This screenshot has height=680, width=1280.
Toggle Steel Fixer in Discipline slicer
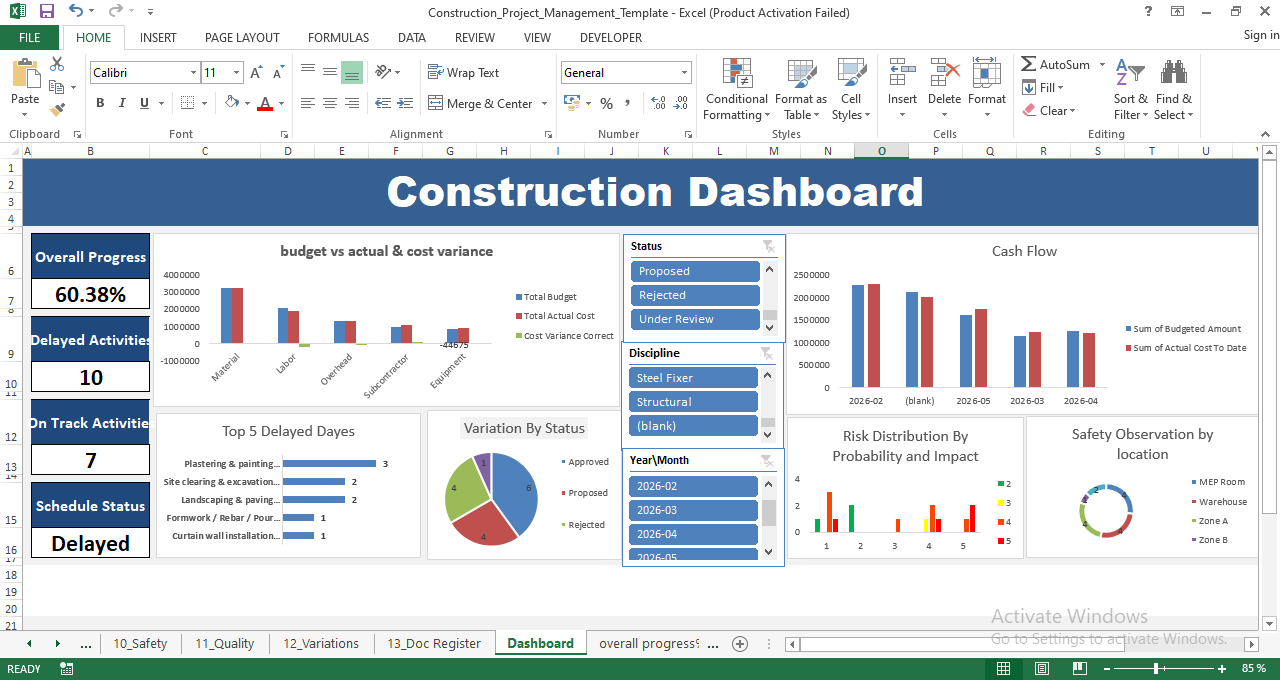pos(693,377)
